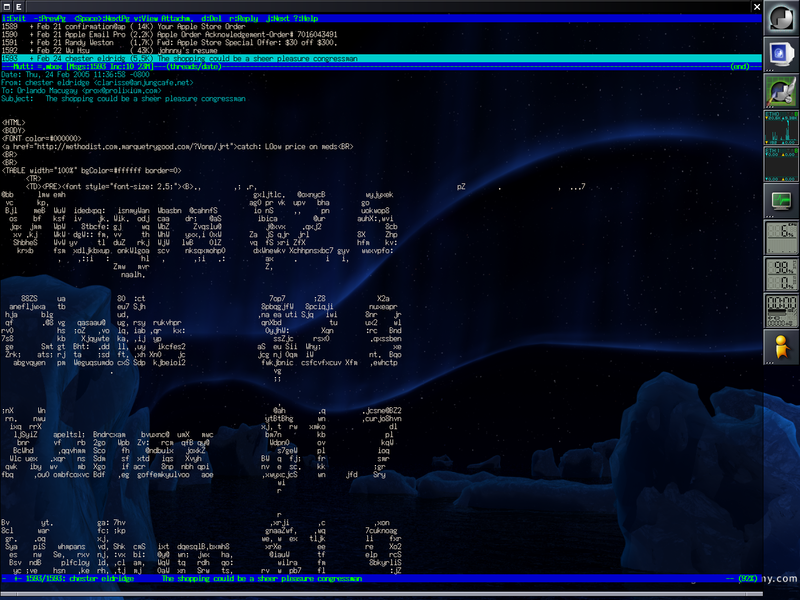800x600 pixels.
Task: Open the green heartbeat system monitor icon
Action: 781,201
